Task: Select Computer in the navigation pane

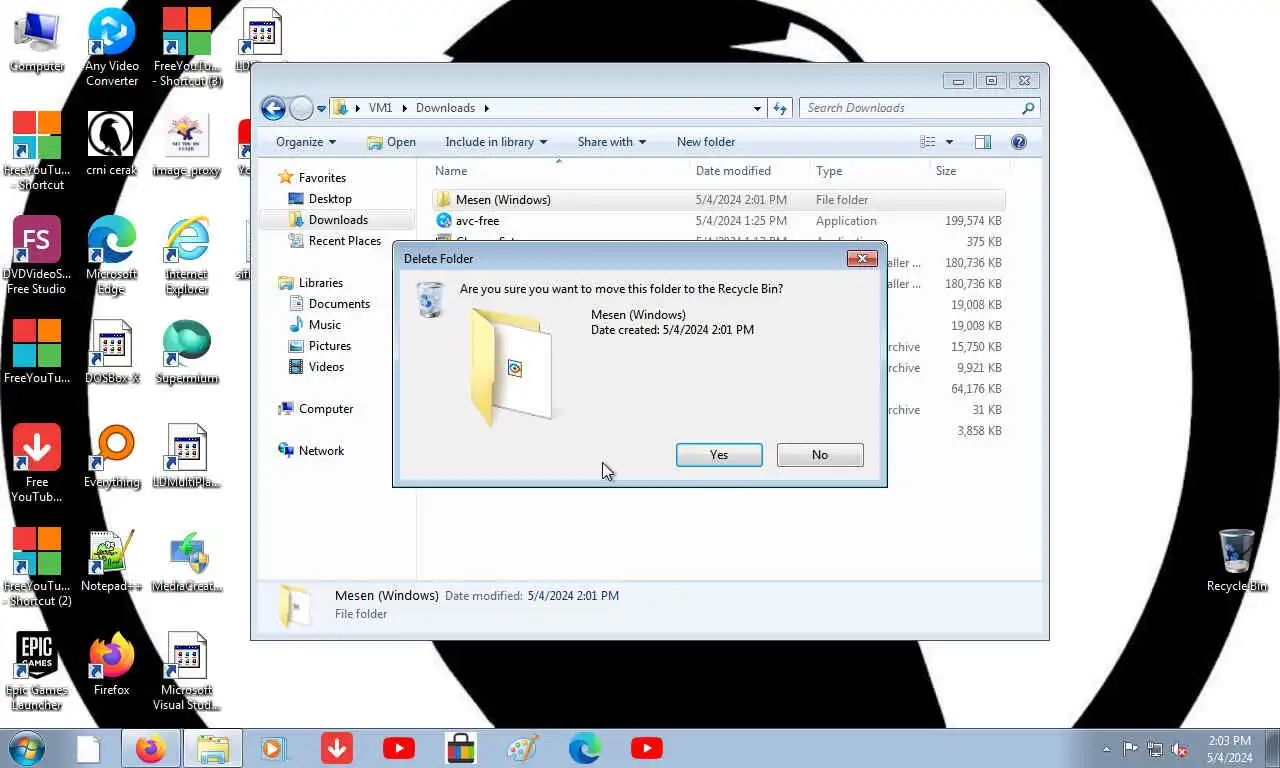Action: (325, 409)
